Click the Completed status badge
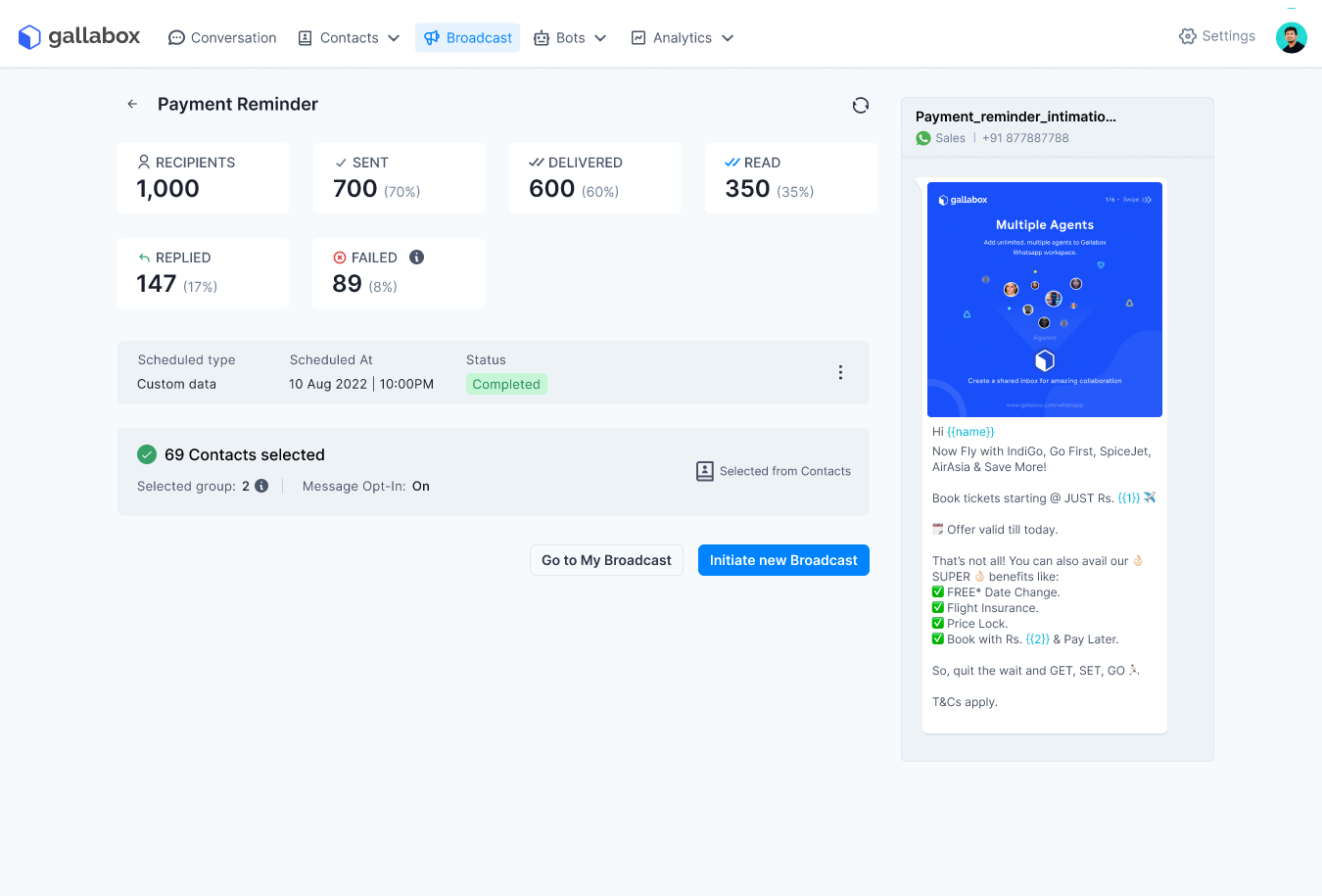Image resolution: width=1322 pixels, height=896 pixels. click(506, 384)
